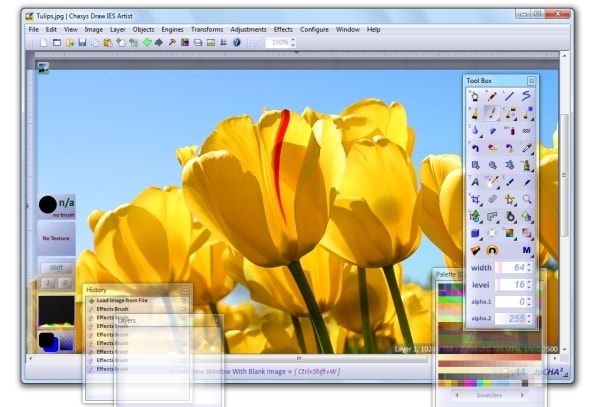Select the blue curved undo-arrow tool
The width and height of the screenshot is (600, 407).
pos(475,148)
